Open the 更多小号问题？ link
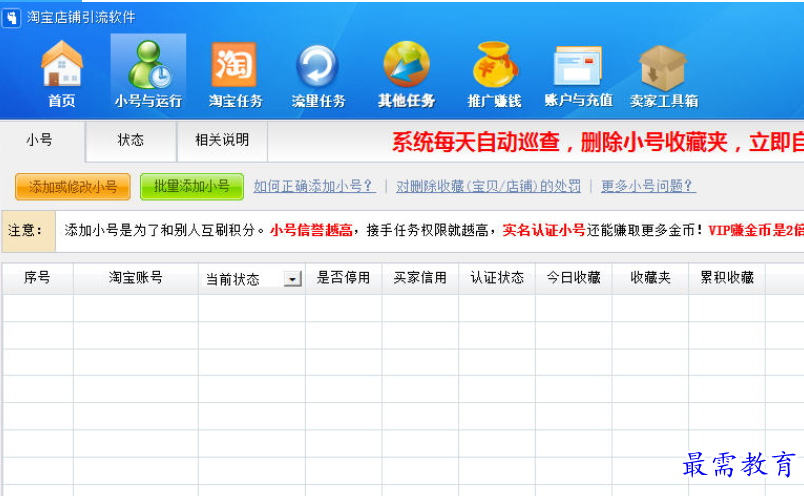Screen dimensions: 804x496 [x=648, y=186]
